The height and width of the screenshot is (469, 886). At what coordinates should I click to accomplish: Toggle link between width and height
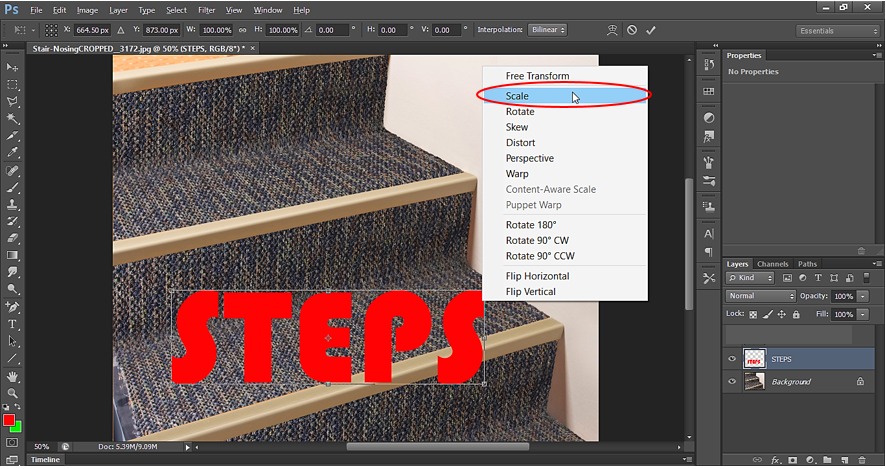(x=242, y=31)
